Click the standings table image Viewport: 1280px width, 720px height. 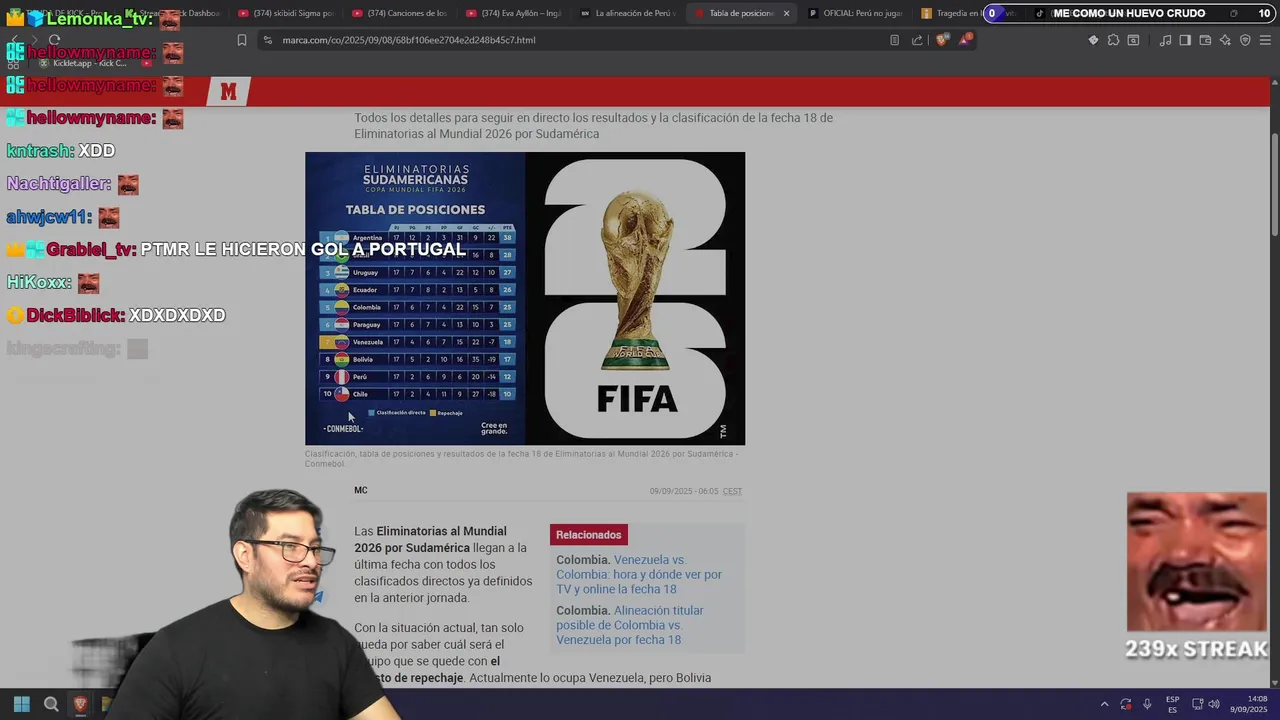415,298
